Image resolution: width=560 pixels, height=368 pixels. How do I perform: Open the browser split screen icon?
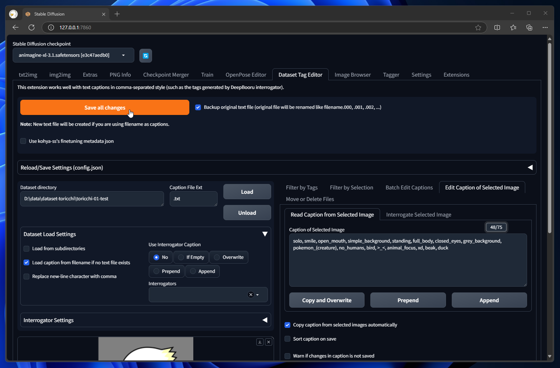coord(497,28)
